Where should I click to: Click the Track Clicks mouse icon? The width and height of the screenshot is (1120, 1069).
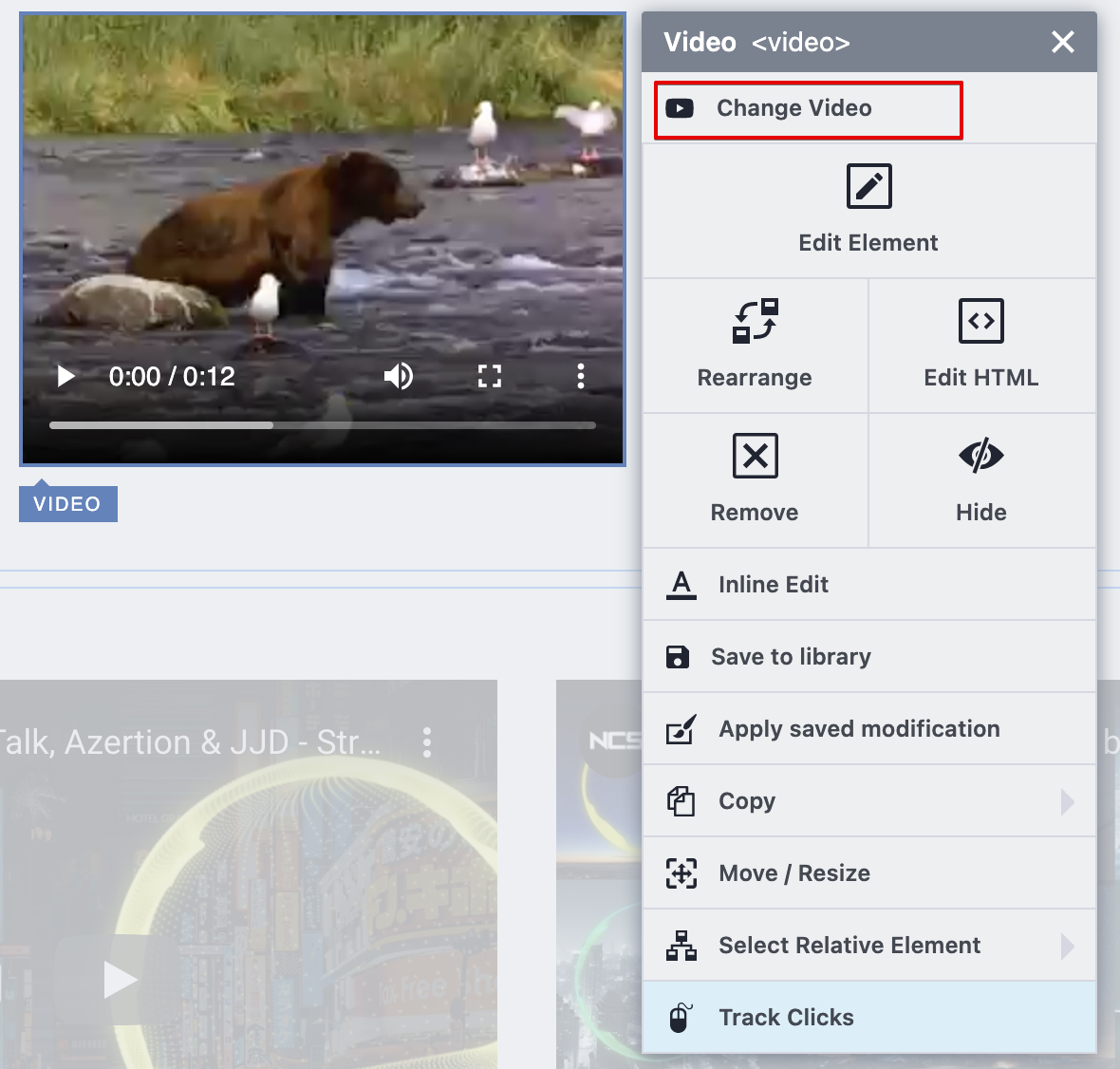(680, 1018)
